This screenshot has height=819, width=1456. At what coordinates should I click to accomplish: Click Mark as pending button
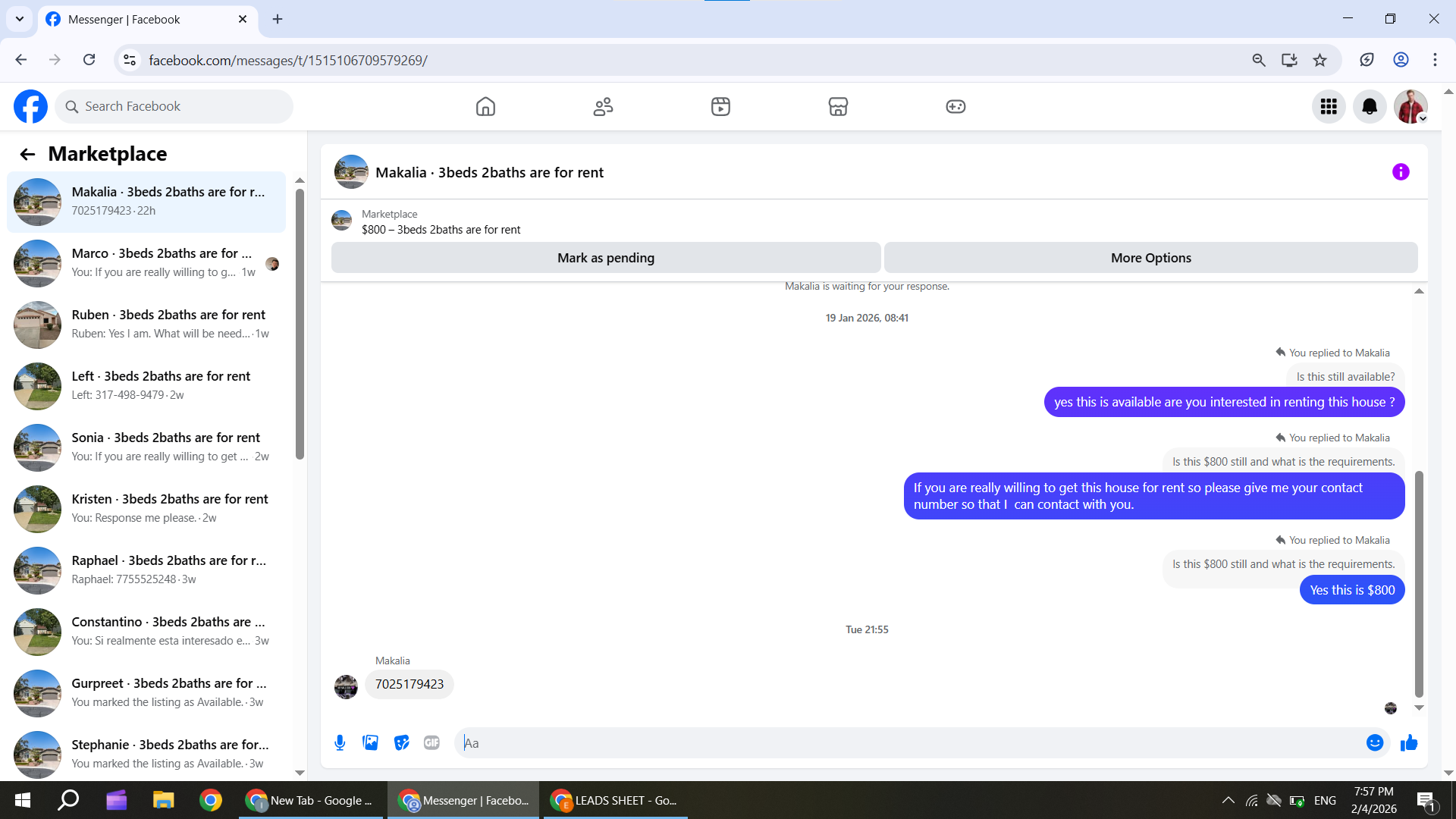coord(605,258)
